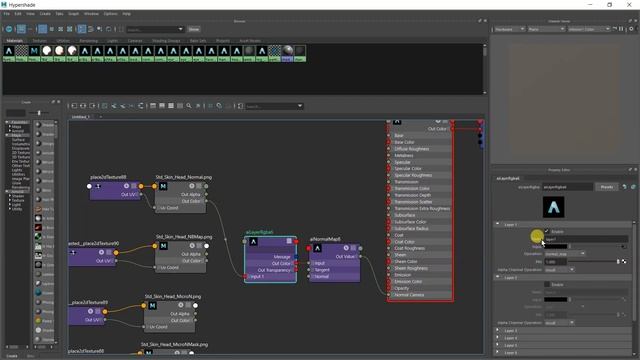
Task: Open Layer 2 Alpha Channel Operation dropdown
Action: coord(560,323)
